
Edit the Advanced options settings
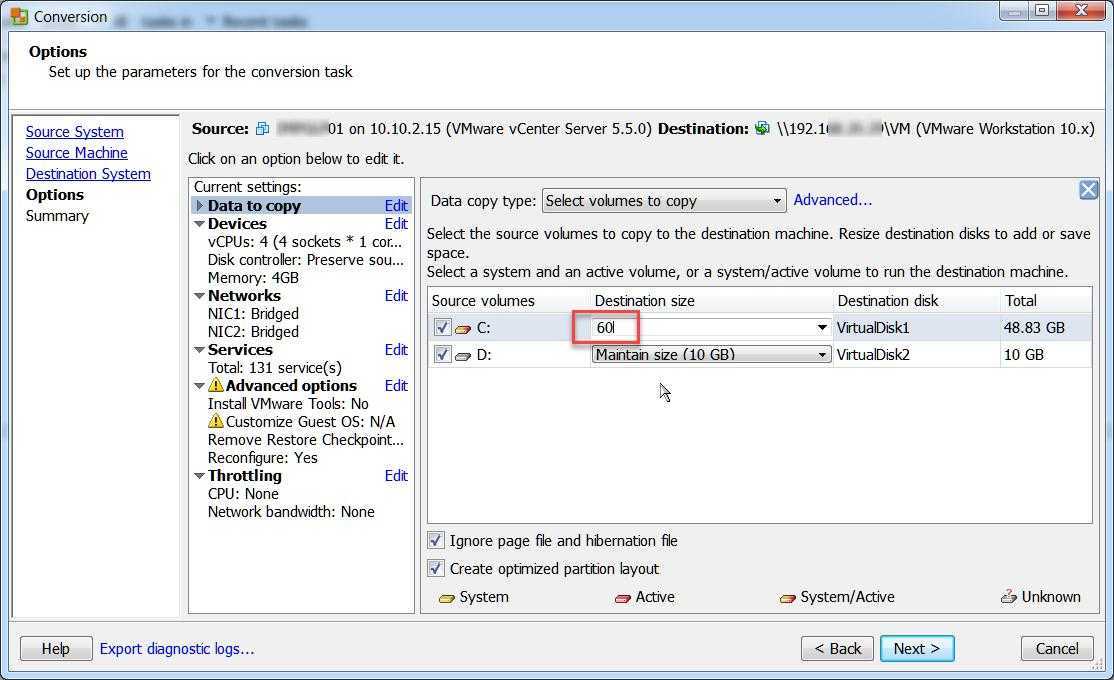pyautogui.click(x=396, y=386)
